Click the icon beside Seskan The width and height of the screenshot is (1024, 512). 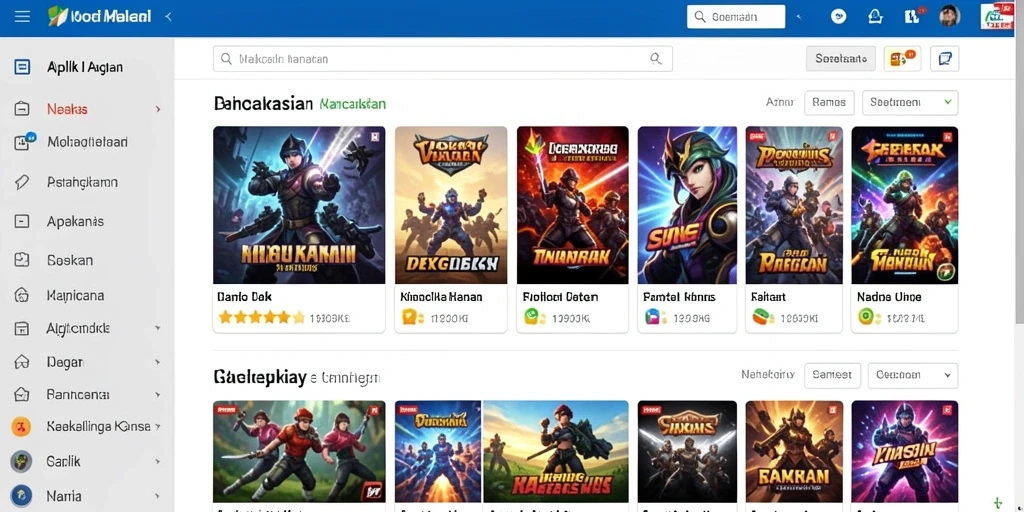click(22, 260)
